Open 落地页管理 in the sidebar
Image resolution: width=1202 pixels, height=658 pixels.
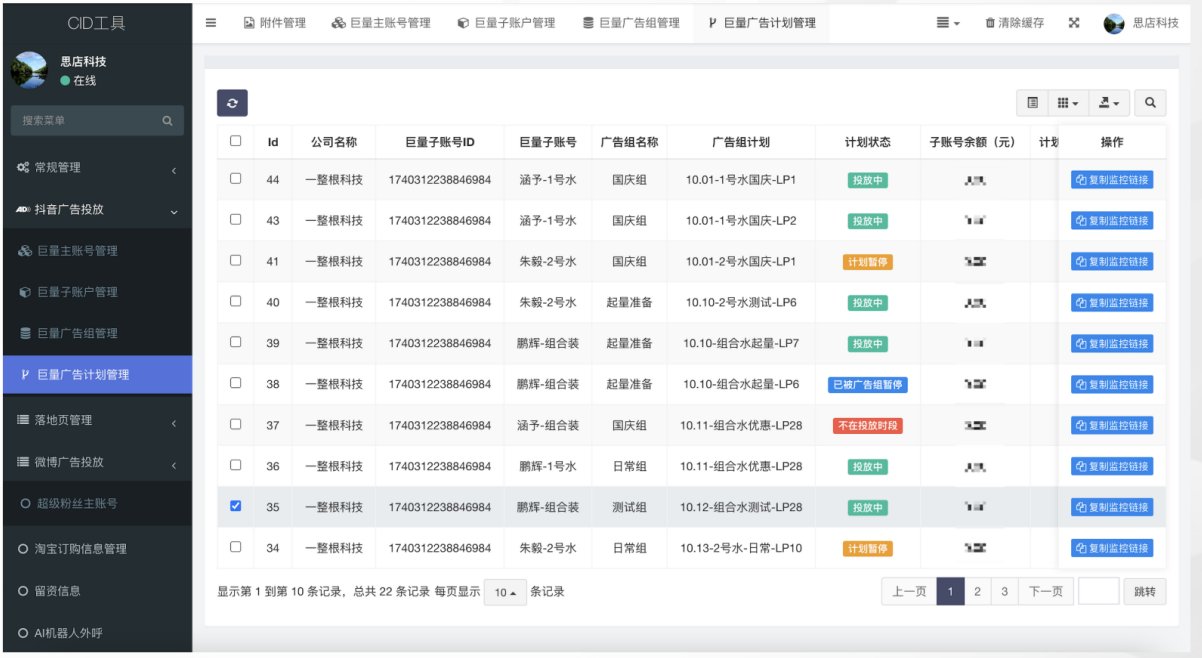click(x=64, y=420)
